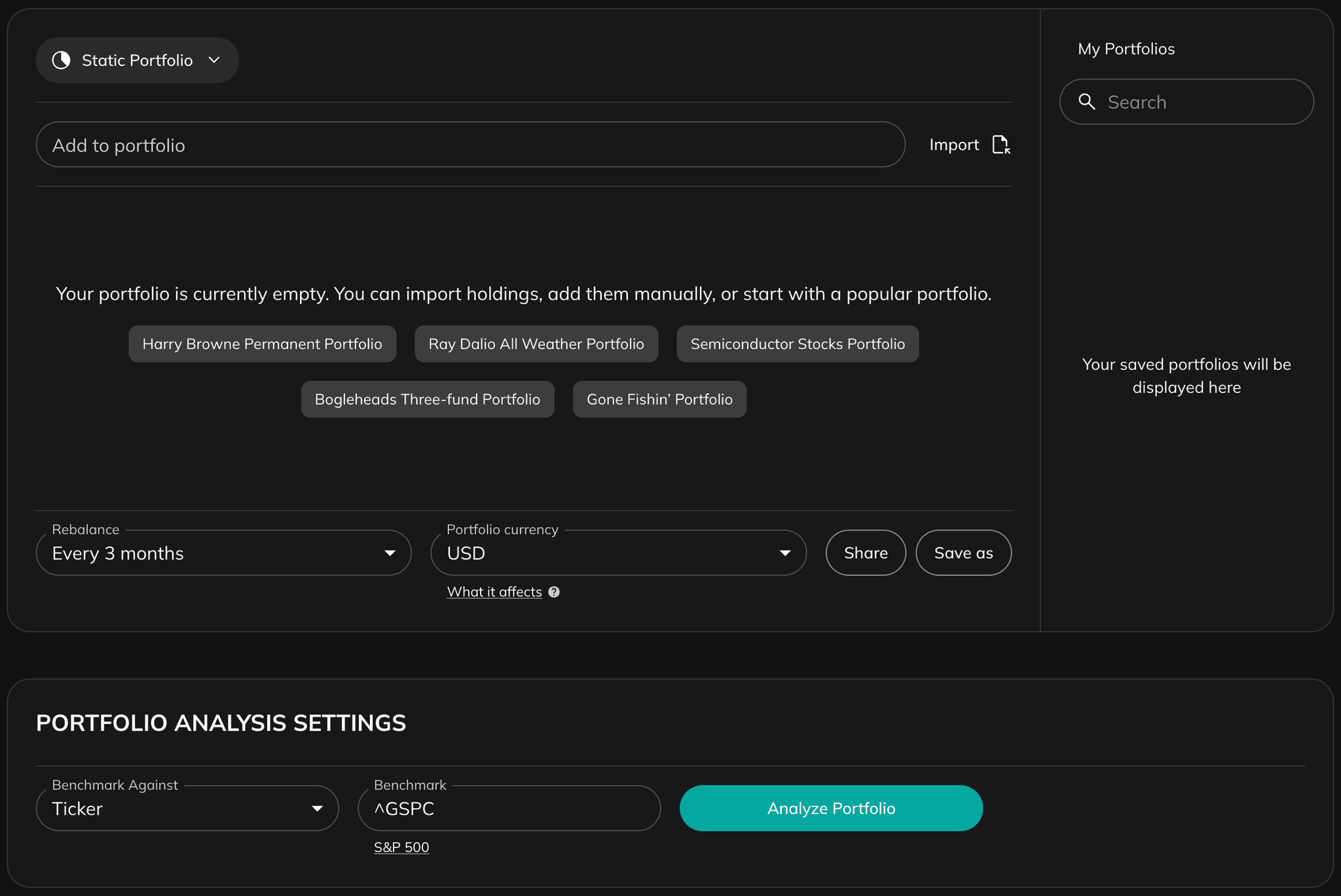
Task: Expand the Benchmark Against dropdown
Action: (x=318, y=808)
